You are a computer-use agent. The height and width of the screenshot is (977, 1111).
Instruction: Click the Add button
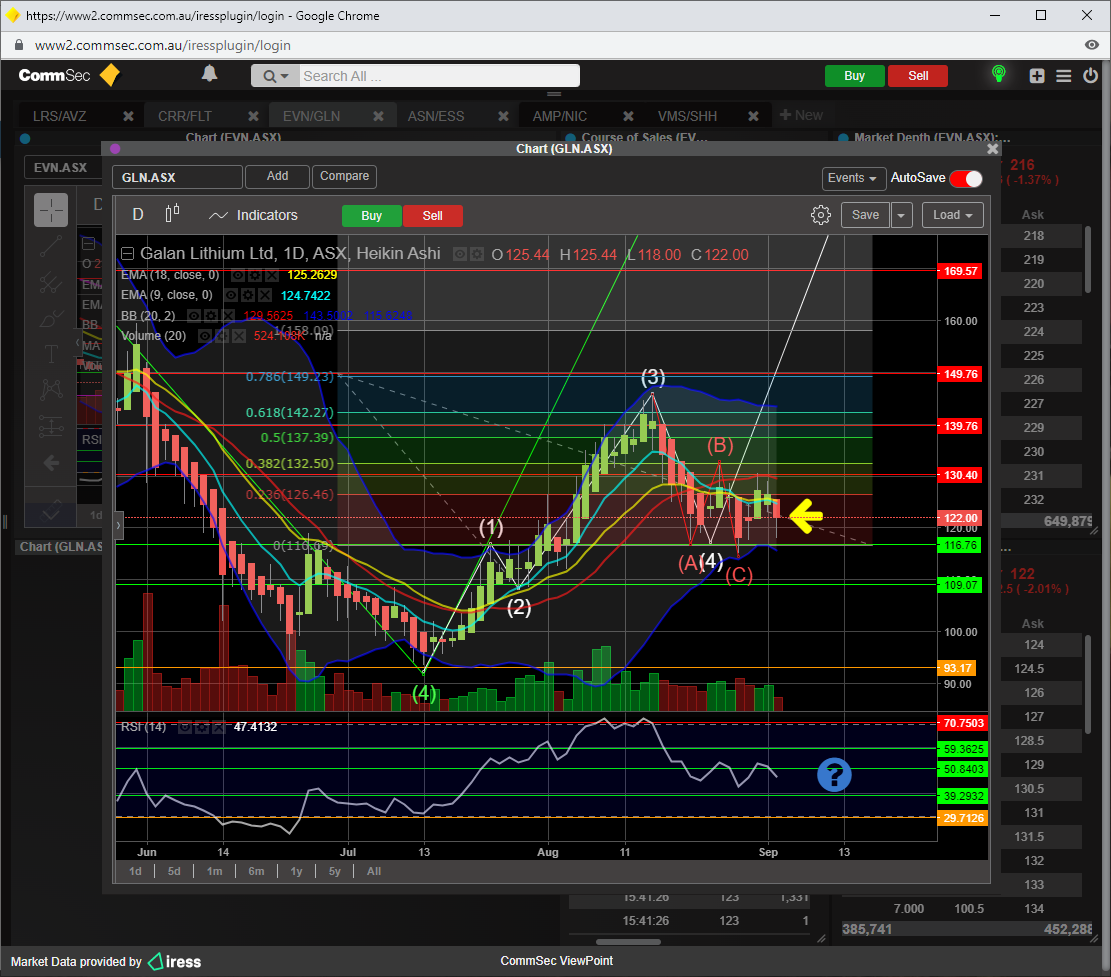click(277, 176)
